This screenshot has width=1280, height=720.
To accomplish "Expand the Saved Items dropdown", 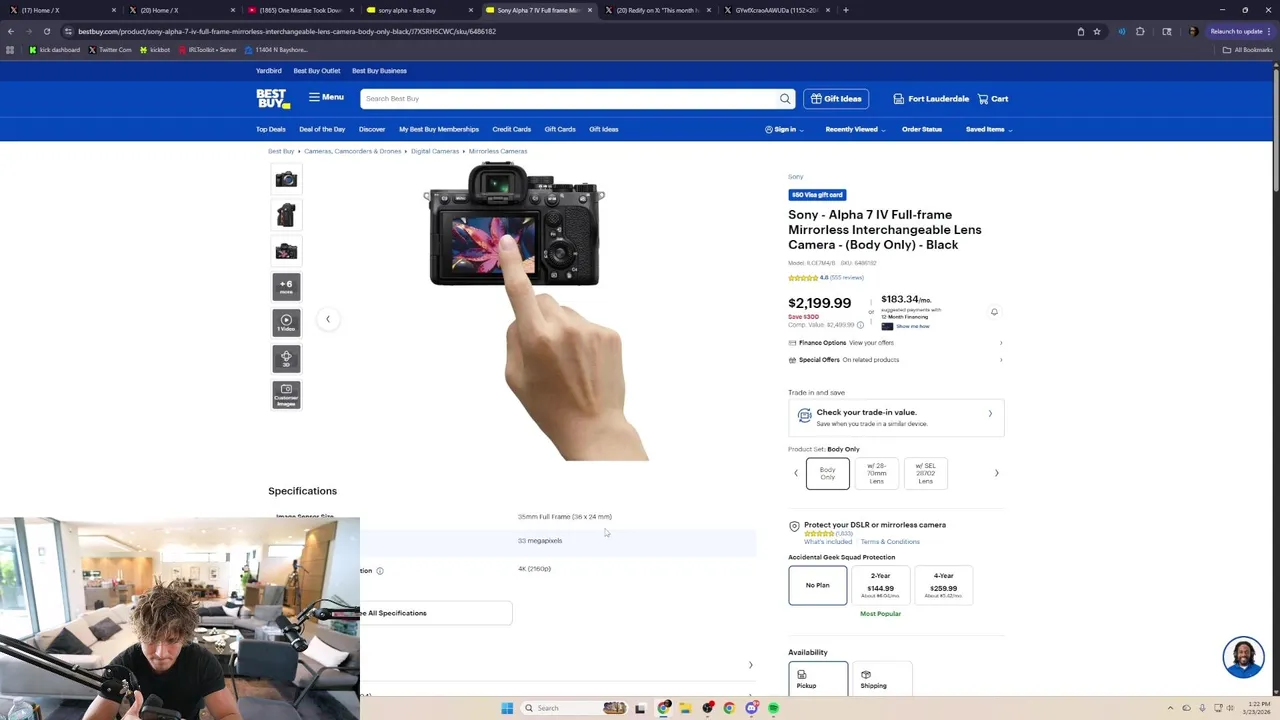I will point(989,129).
